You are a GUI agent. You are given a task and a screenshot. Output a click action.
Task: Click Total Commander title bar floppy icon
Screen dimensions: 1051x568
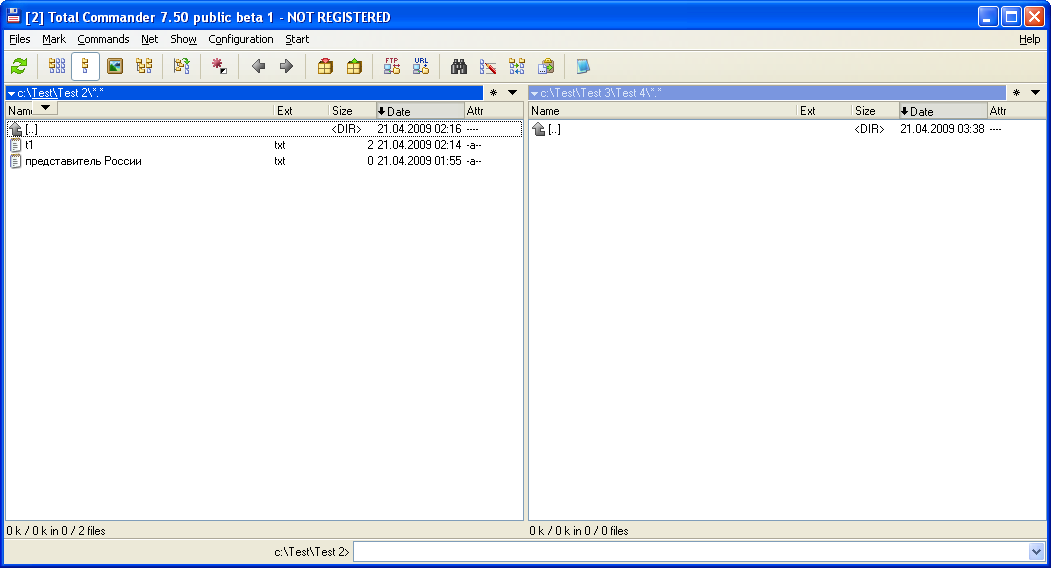(13, 16)
